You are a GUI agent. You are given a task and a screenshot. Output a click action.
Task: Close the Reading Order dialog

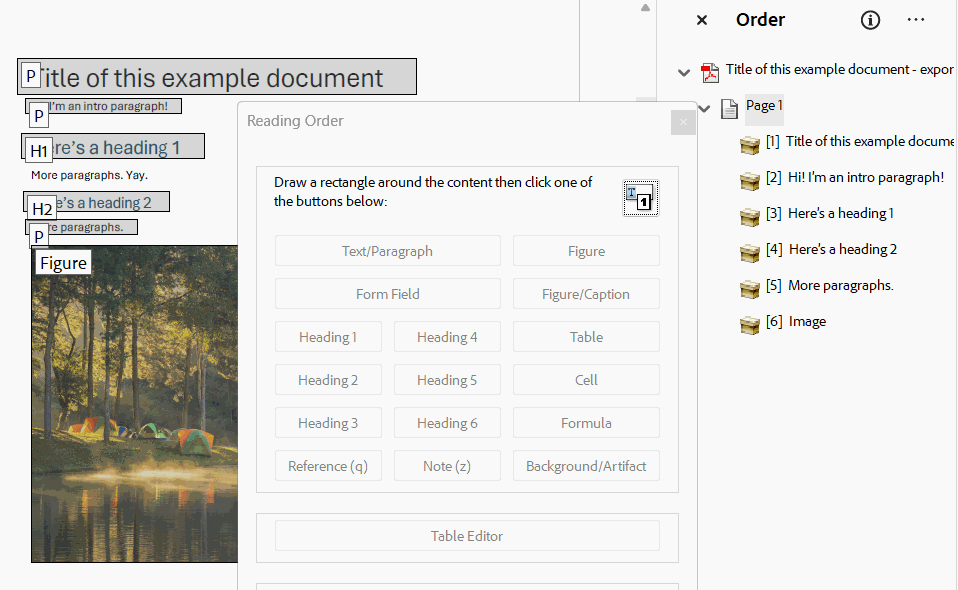(x=683, y=122)
